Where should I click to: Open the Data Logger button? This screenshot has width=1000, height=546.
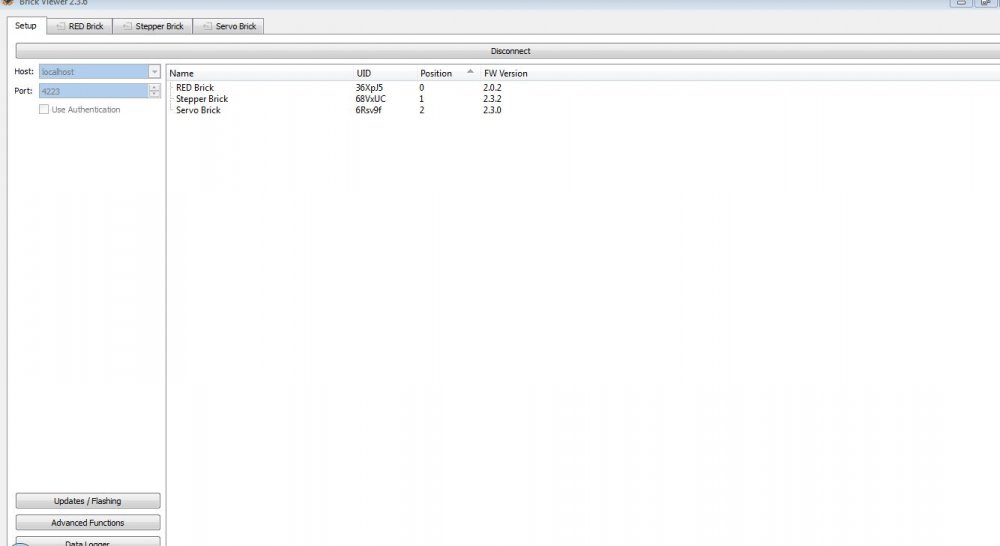[x=87, y=542]
